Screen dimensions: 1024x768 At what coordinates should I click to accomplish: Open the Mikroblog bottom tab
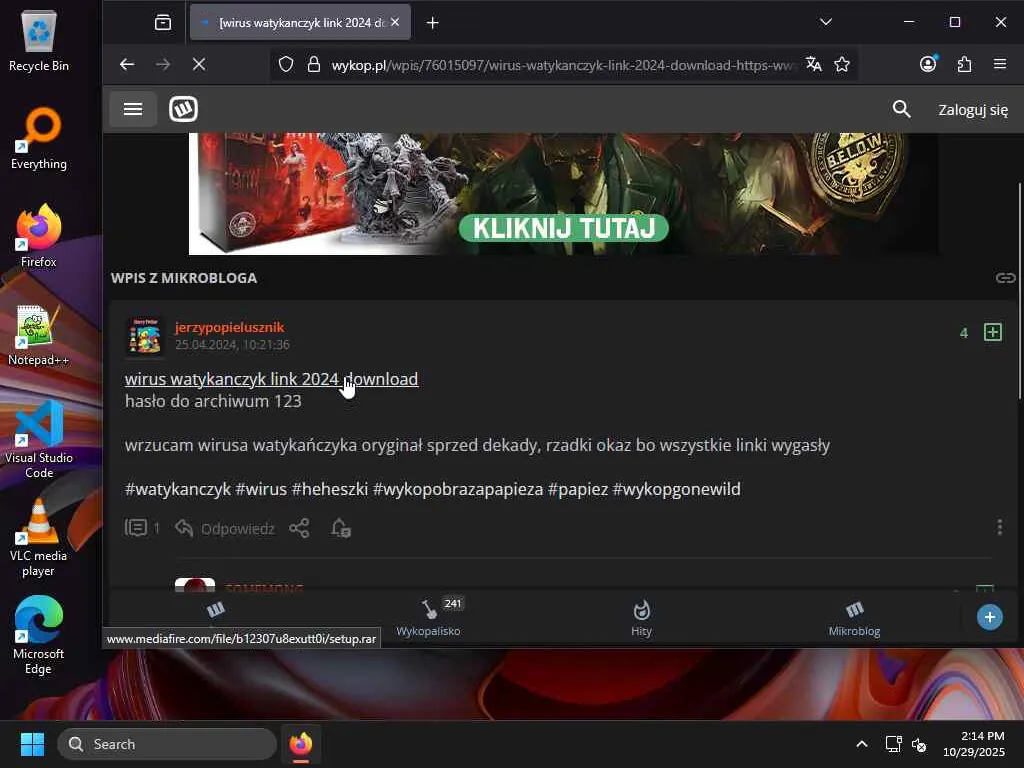(x=854, y=617)
